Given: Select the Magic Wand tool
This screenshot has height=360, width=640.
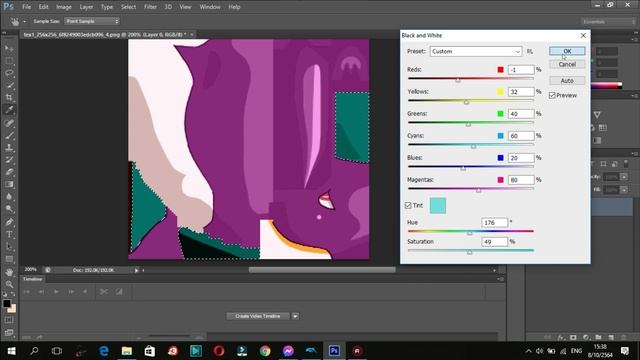Looking at the screenshot, I should [9, 85].
